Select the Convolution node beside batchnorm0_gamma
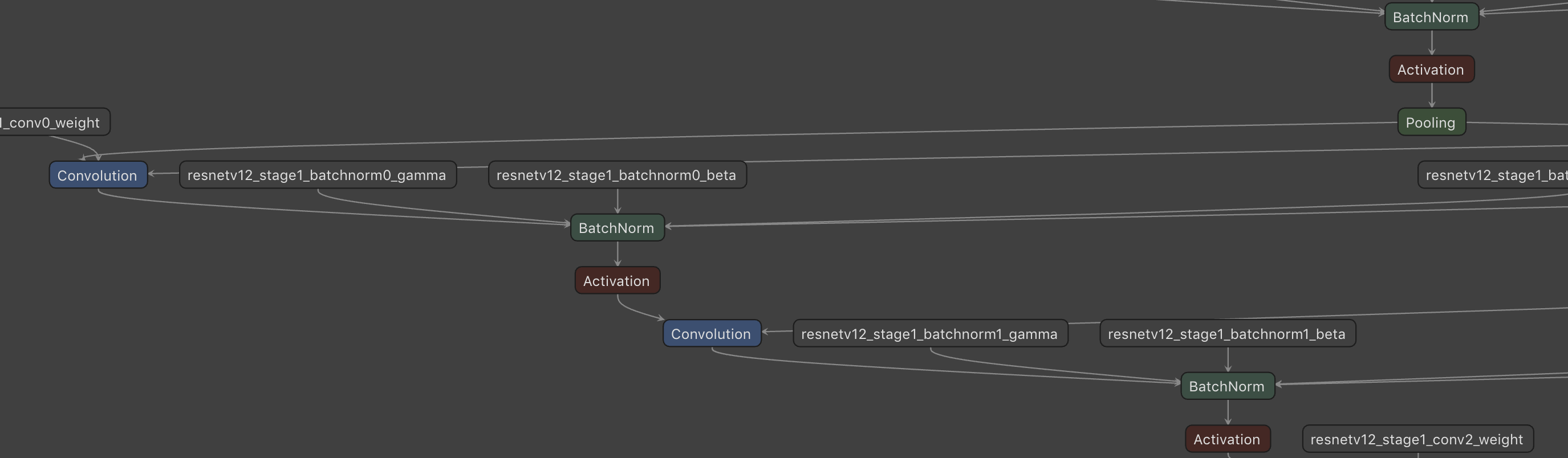The image size is (1568, 458). (98, 175)
